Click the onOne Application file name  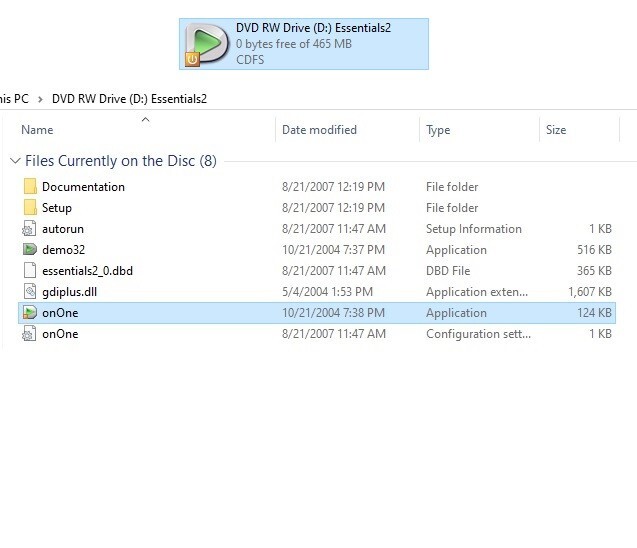(60, 313)
